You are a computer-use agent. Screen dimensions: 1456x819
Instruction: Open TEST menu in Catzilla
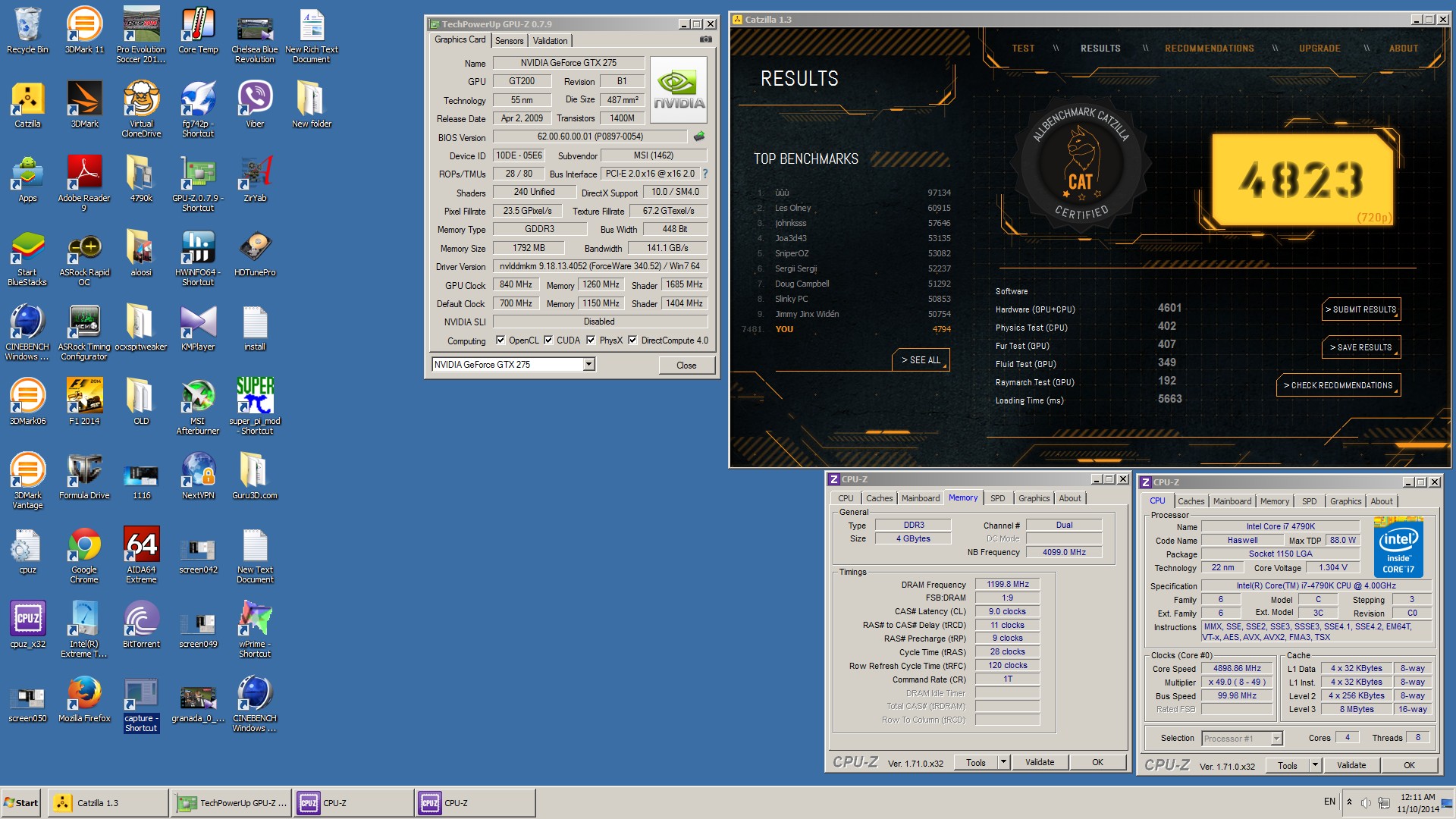pos(1023,49)
